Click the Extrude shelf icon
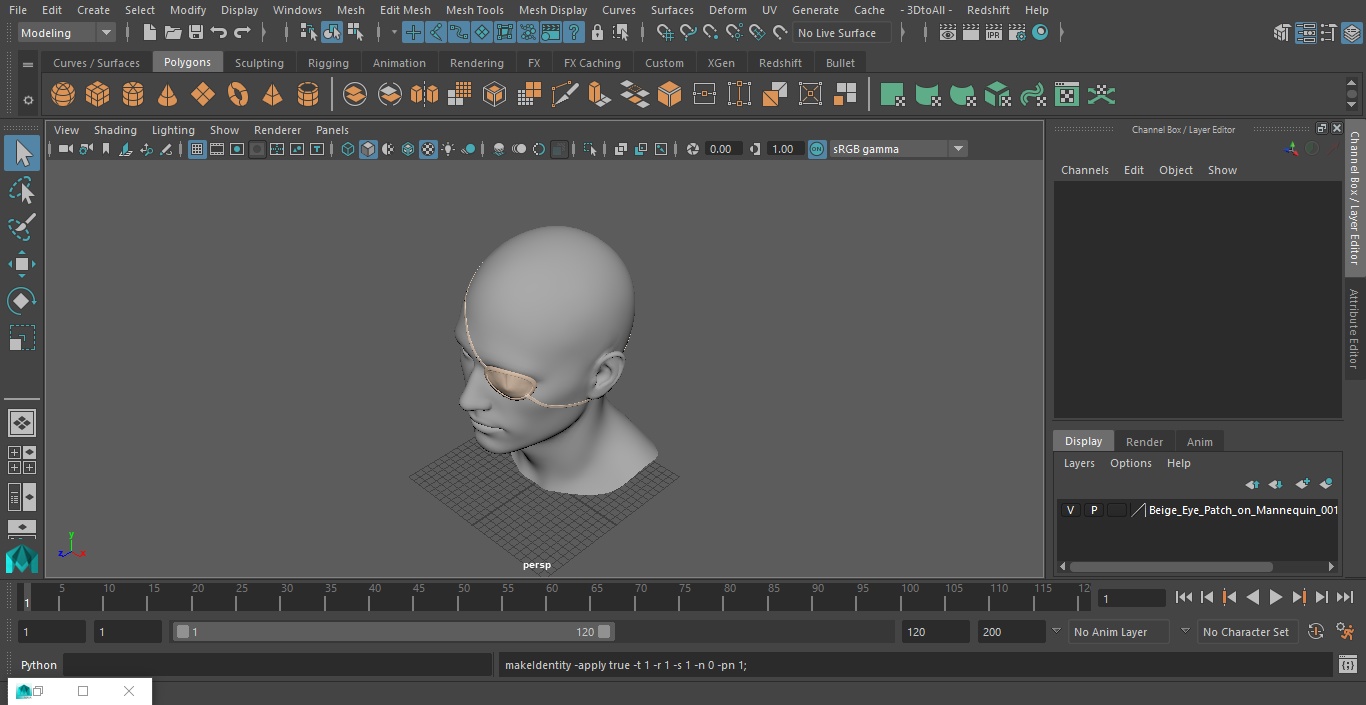Screen dimensions: 1366x705 coord(599,95)
